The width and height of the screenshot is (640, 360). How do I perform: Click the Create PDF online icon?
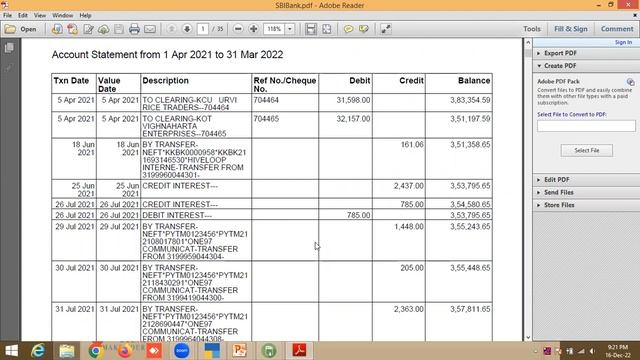click(x=73, y=29)
